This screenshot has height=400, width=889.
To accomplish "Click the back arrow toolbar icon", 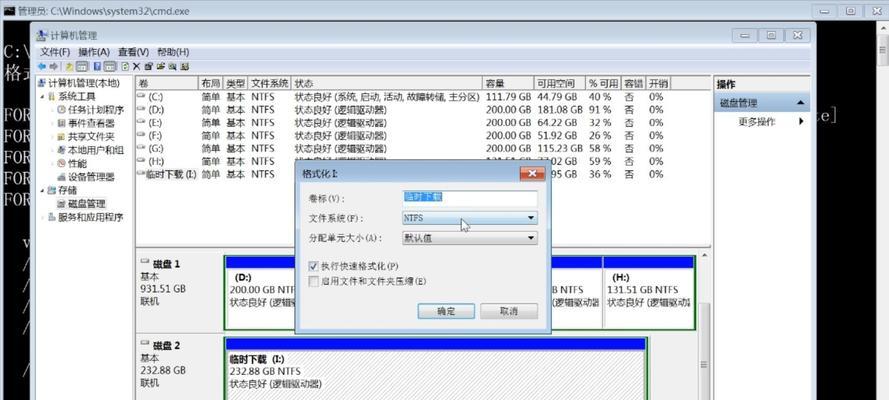I will 43,66.
